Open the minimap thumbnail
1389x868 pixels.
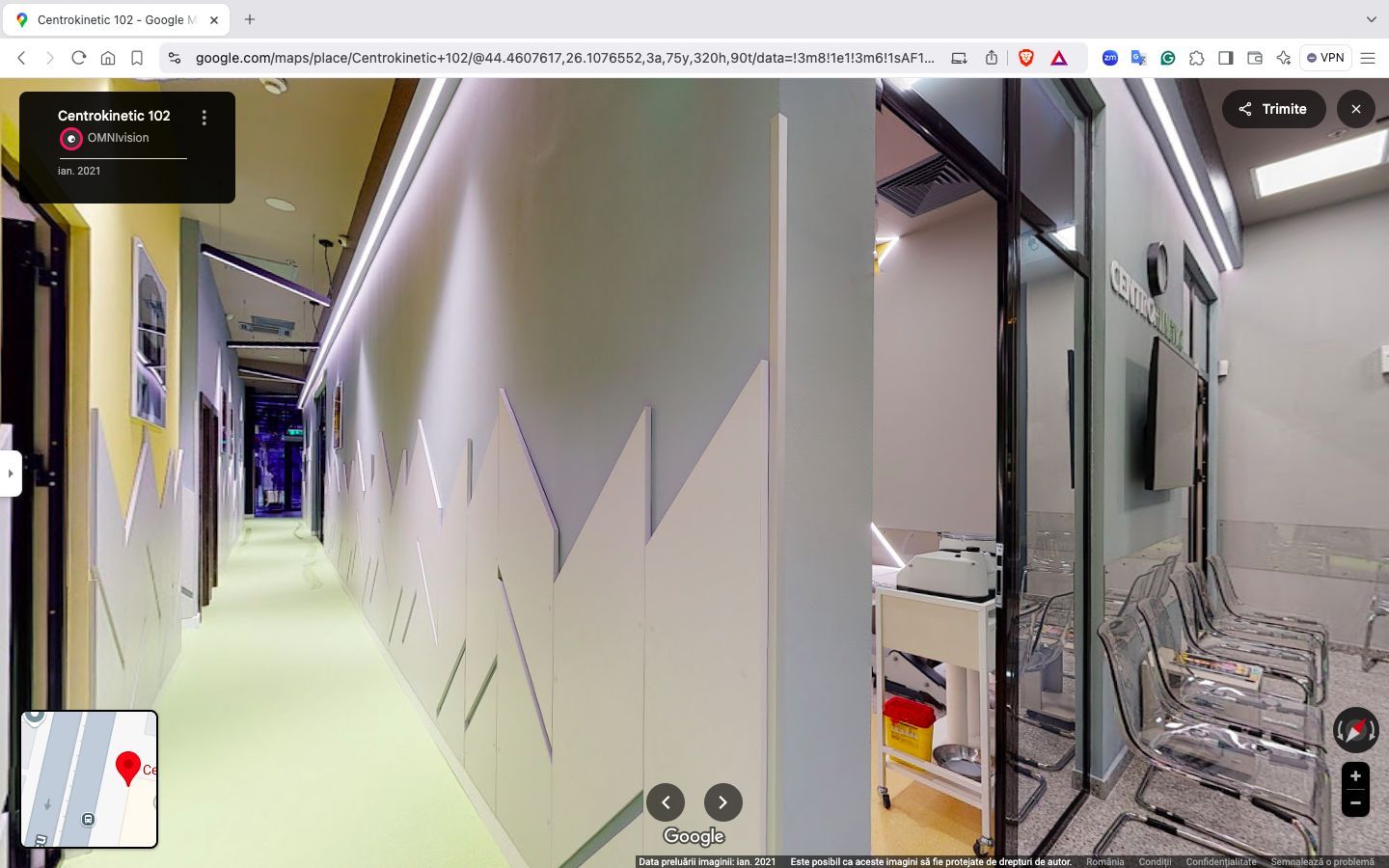point(90,779)
